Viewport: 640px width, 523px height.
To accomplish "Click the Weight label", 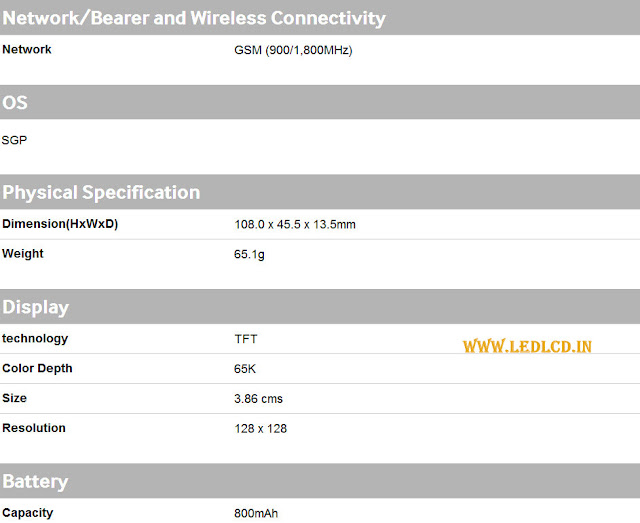I will click(x=23, y=254).
